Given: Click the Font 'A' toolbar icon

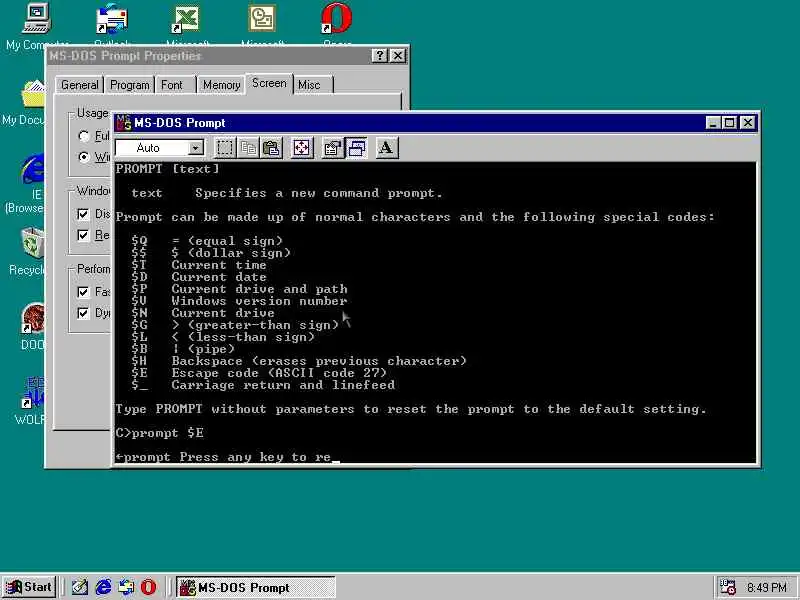Looking at the screenshot, I should [x=387, y=148].
